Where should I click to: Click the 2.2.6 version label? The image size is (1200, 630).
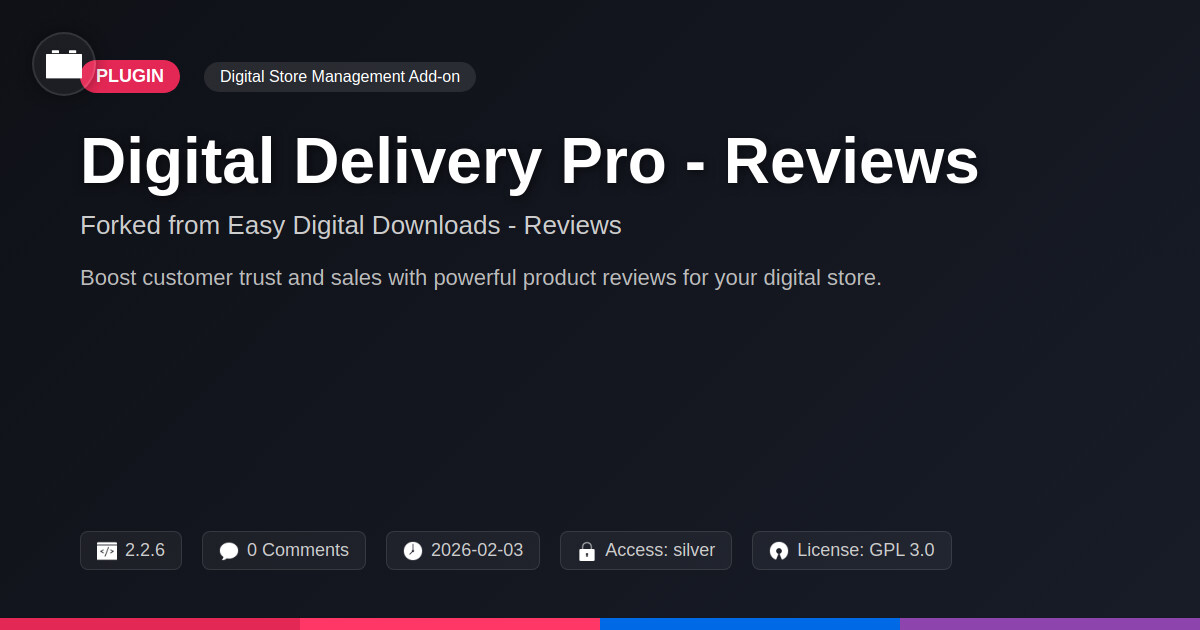[x=145, y=550]
